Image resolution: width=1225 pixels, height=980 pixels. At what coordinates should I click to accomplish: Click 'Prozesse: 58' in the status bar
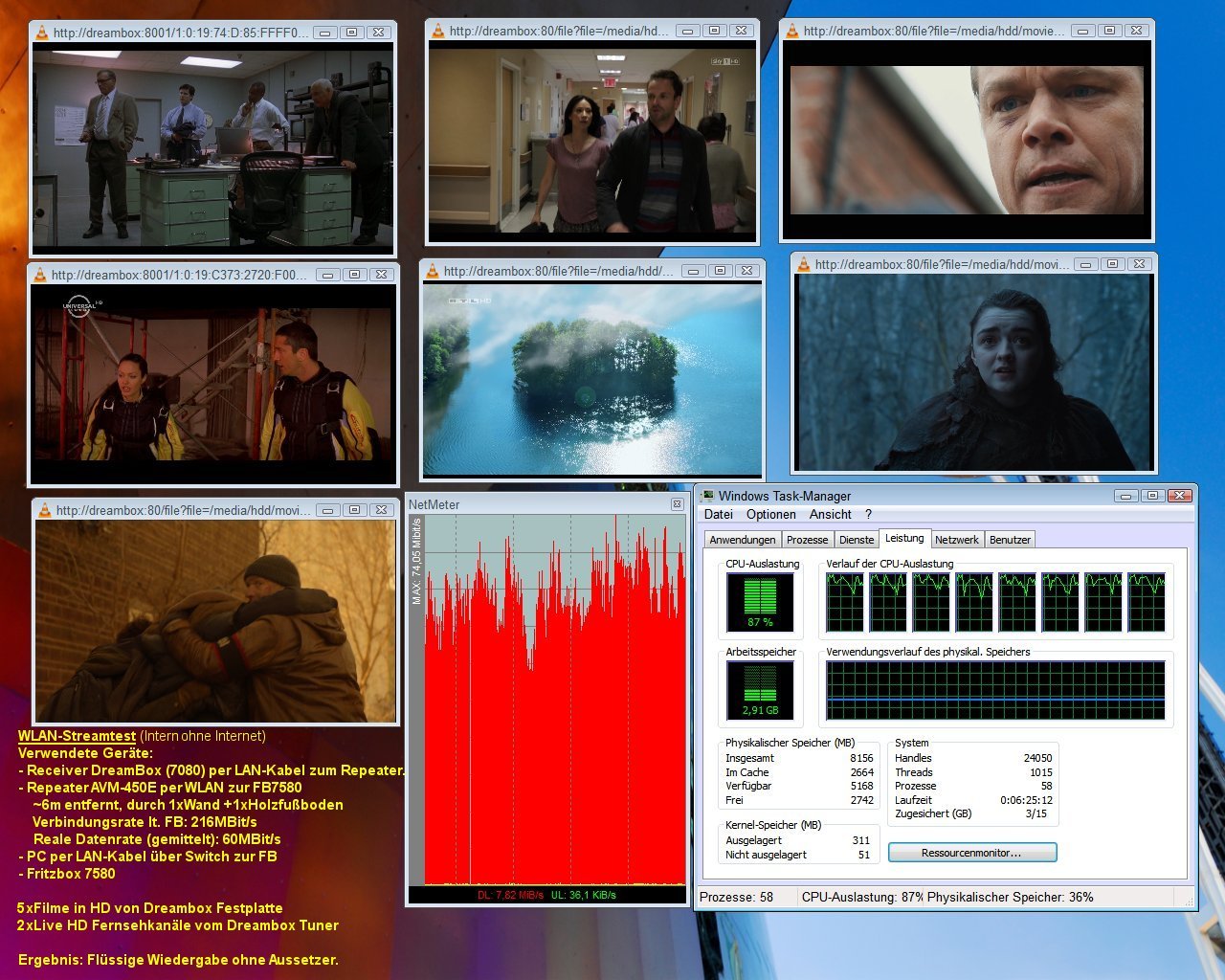pyautogui.click(x=737, y=897)
